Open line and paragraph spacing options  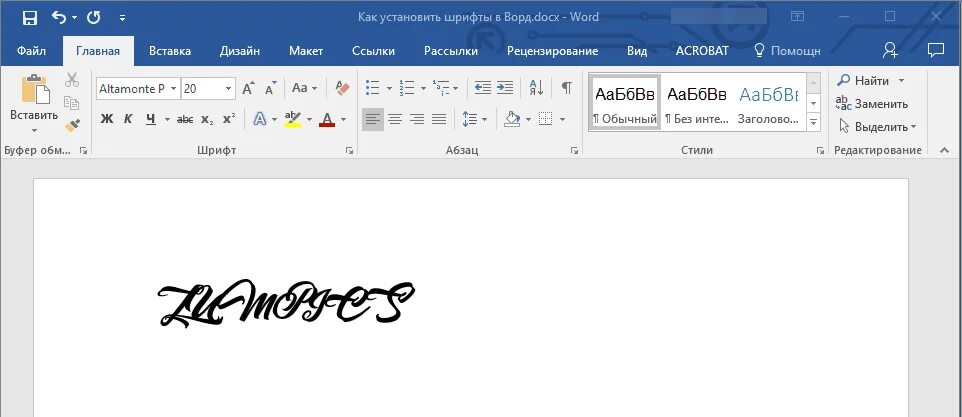click(x=469, y=119)
